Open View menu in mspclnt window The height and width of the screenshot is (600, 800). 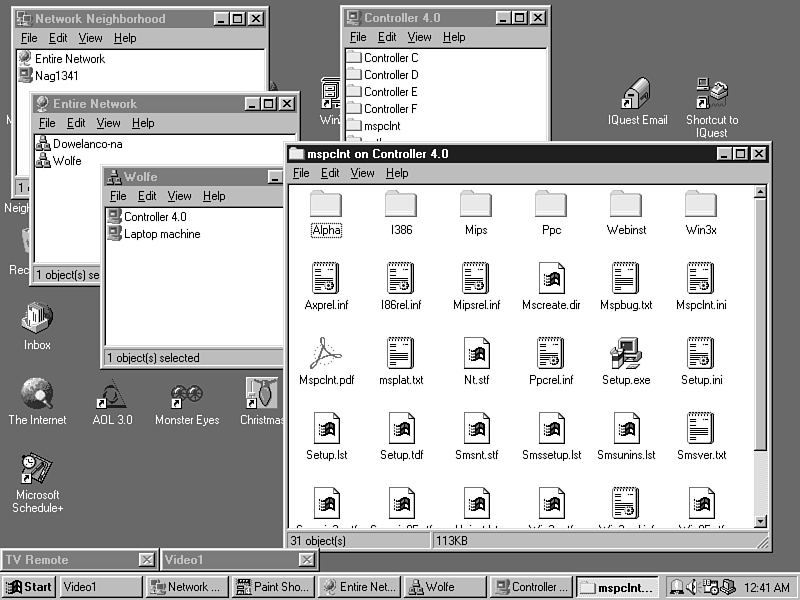[362, 173]
